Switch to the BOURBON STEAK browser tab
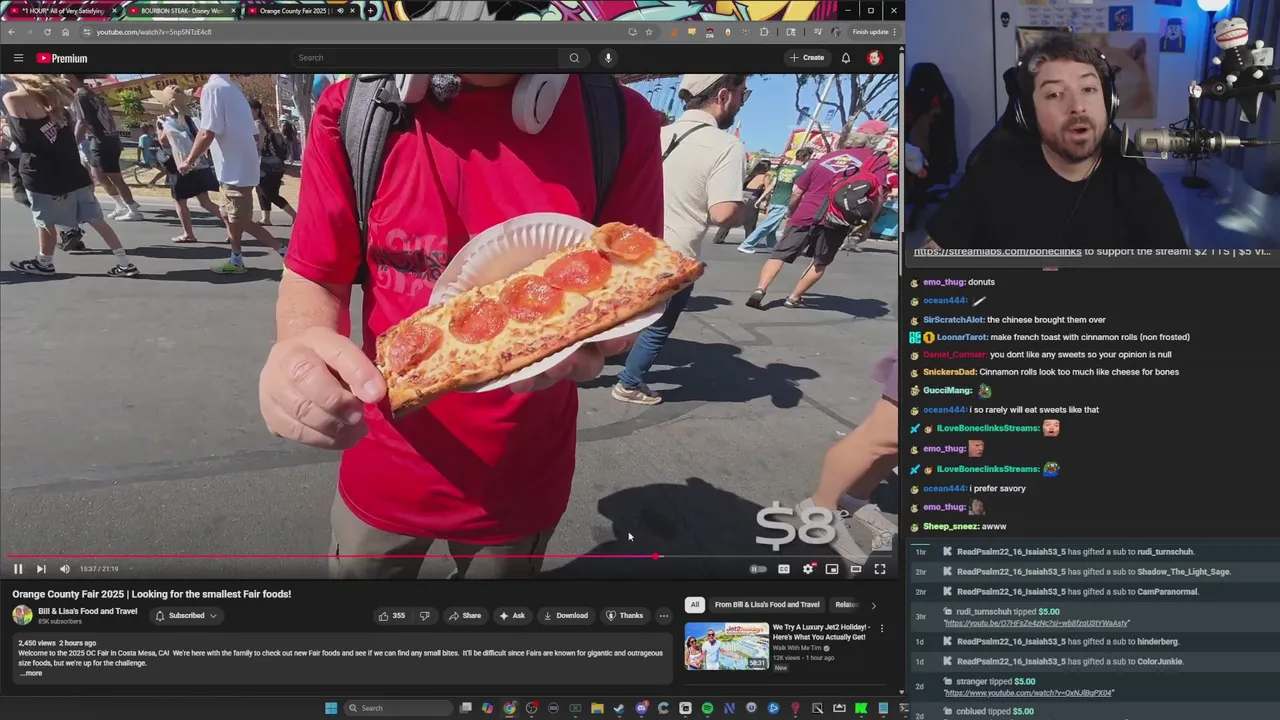The width and height of the screenshot is (1280, 720). [x=180, y=10]
